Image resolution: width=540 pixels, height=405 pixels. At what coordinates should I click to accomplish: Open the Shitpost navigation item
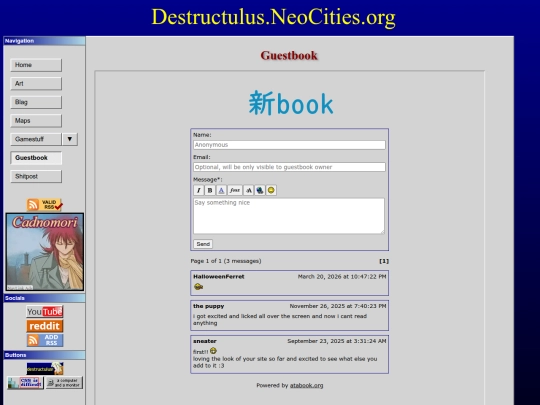(x=36, y=176)
